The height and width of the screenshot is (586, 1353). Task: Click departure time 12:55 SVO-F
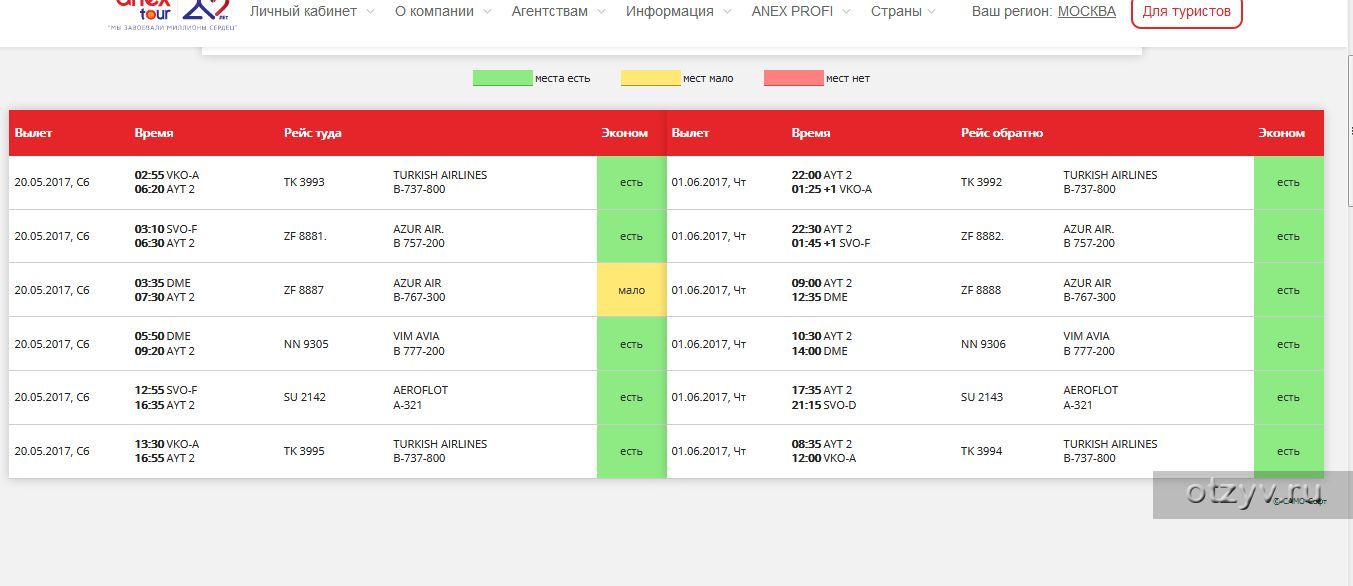166,390
